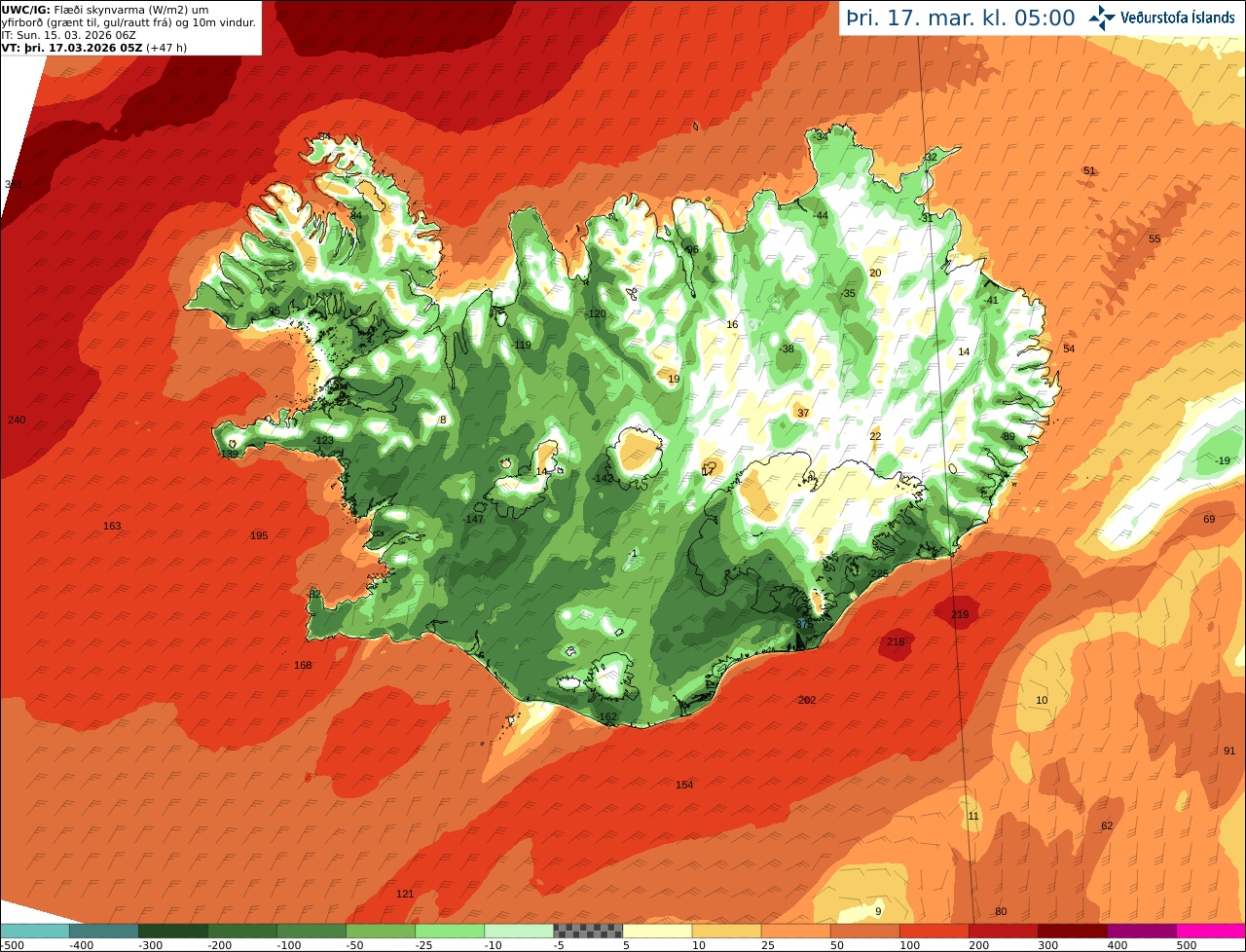This screenshot has width=1246, height=952.
Task: Pick the purple swatch between 400 and 500
Action: coord(1141,931)
